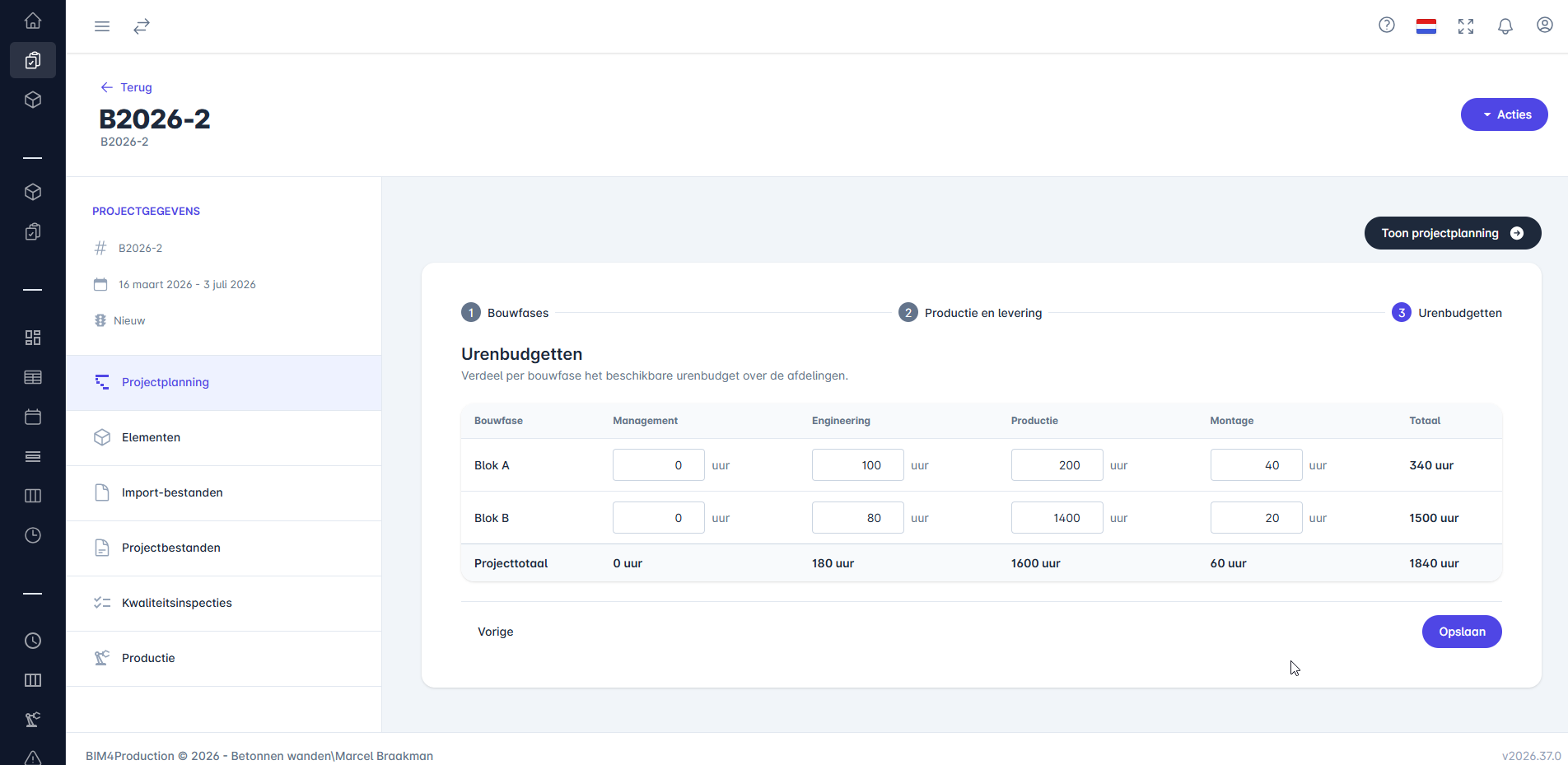Edit Blok B Montage hours field
This screenshot has height=765, width=1568.
point(1257,518)
